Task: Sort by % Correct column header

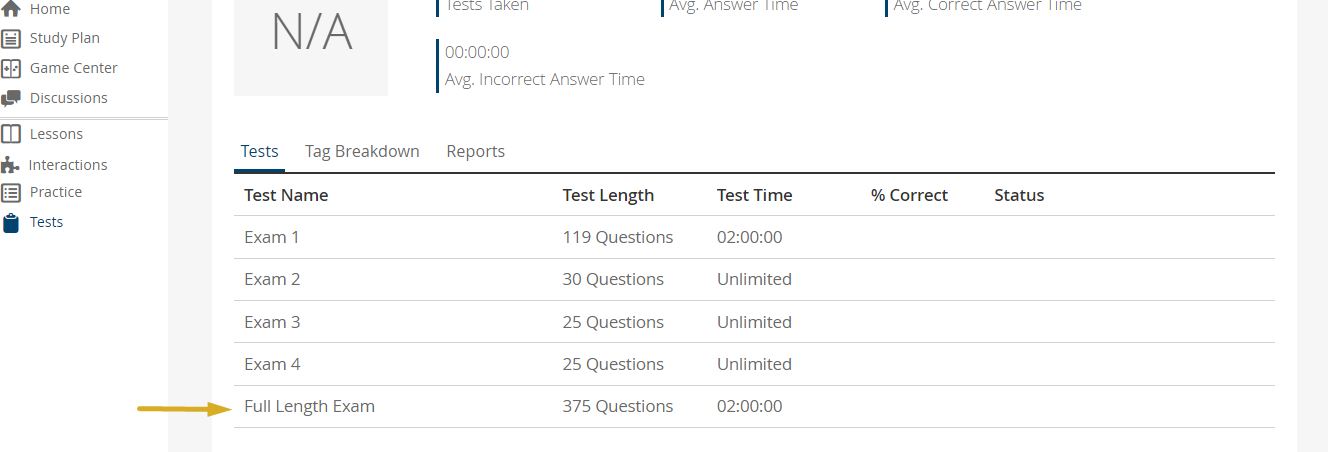Action: pos(909,195)
